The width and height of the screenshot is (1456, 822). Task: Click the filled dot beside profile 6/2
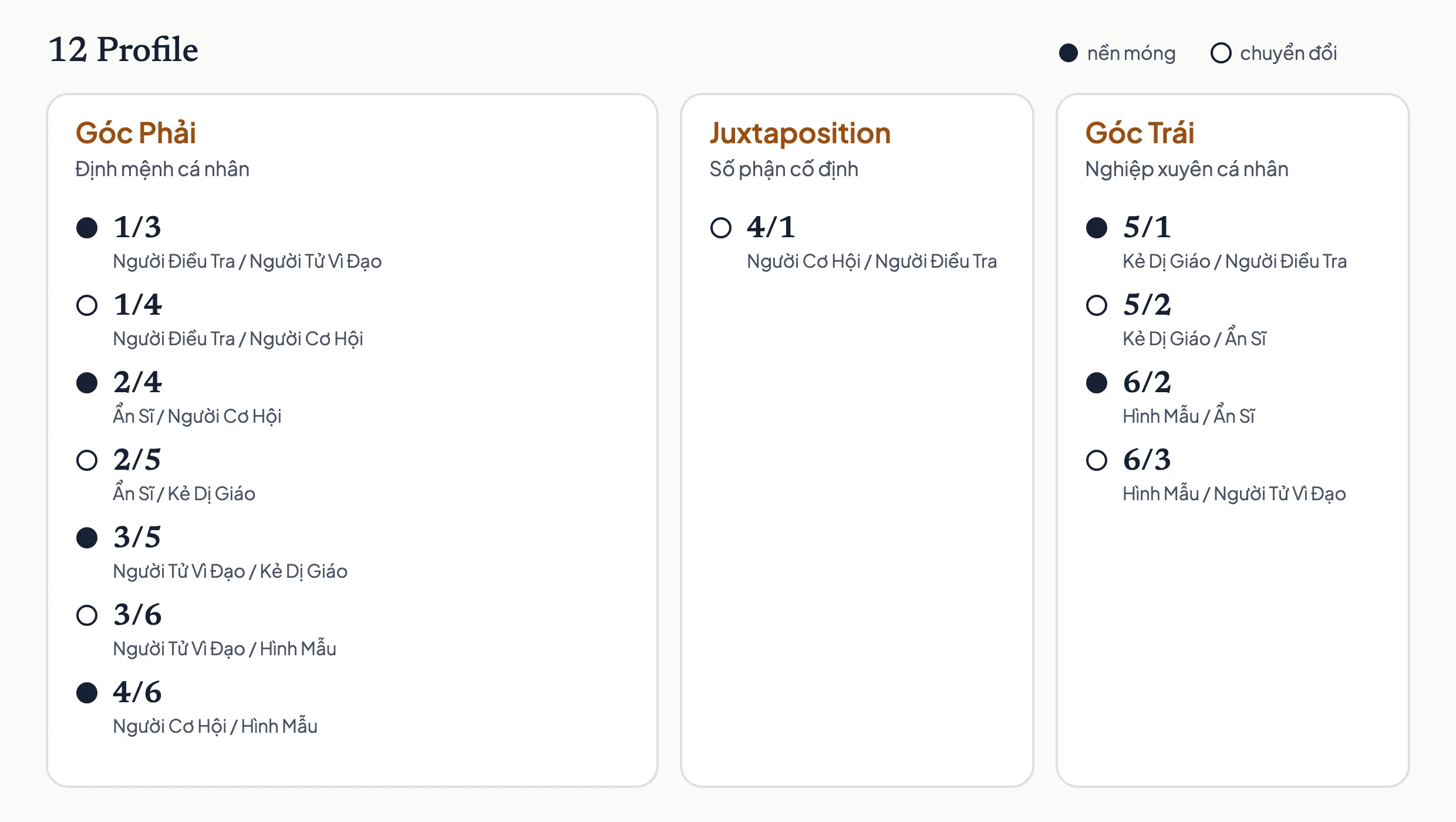pyautogui.click(x=1097, y=383)
